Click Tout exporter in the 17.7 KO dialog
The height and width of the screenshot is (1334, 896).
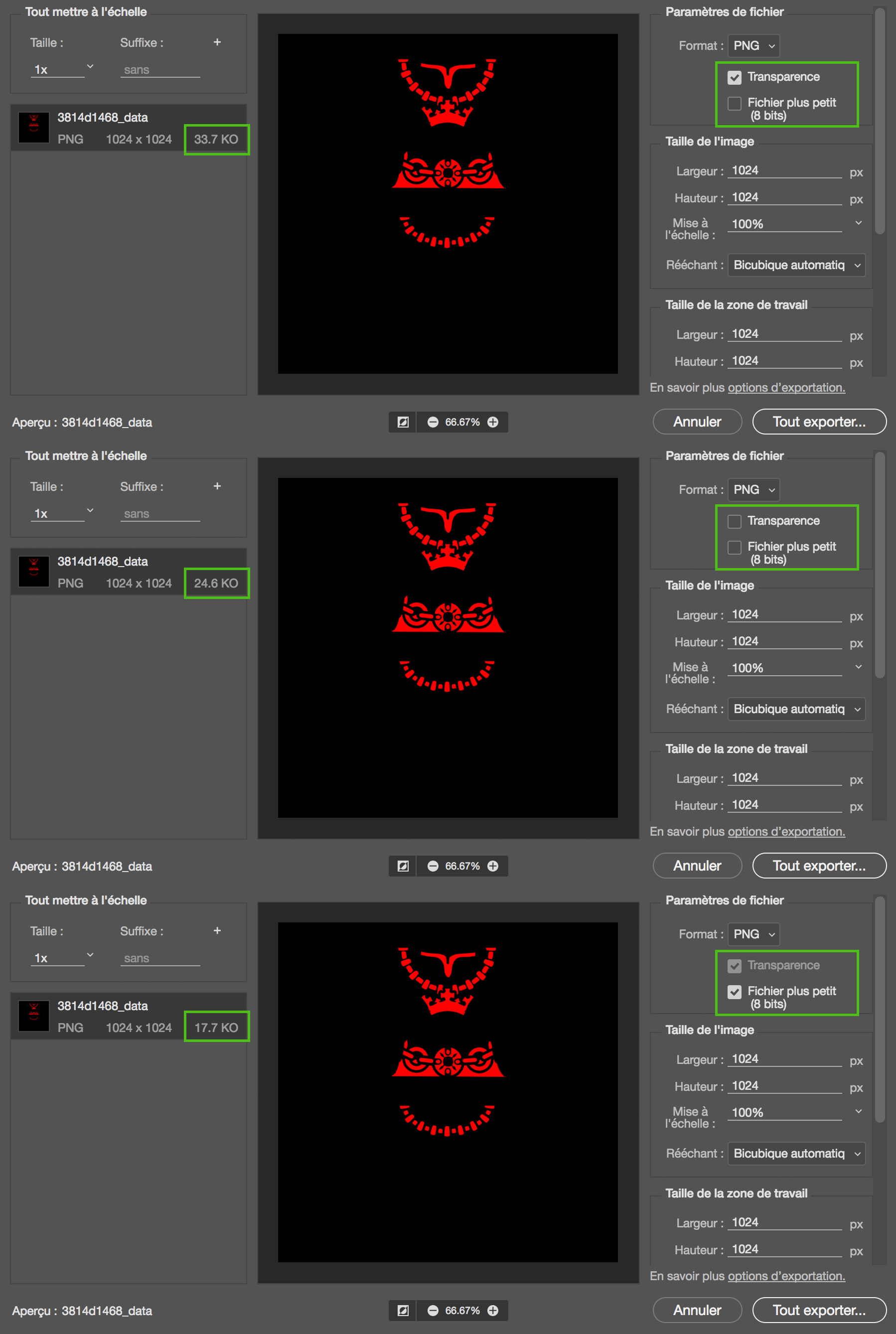point(819,1310)
